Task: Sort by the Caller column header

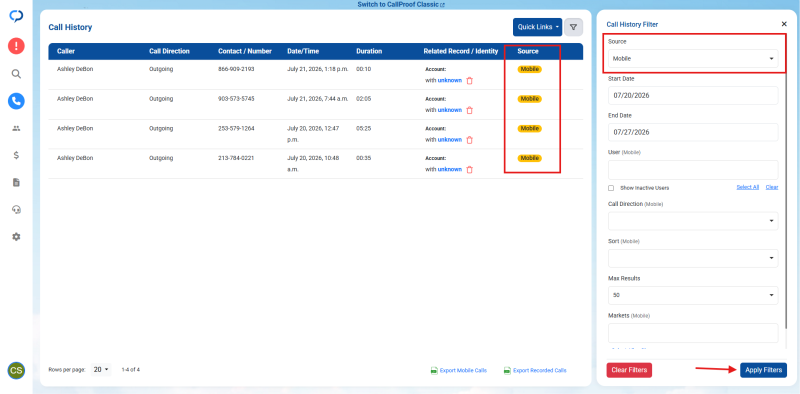Action: 66,52
